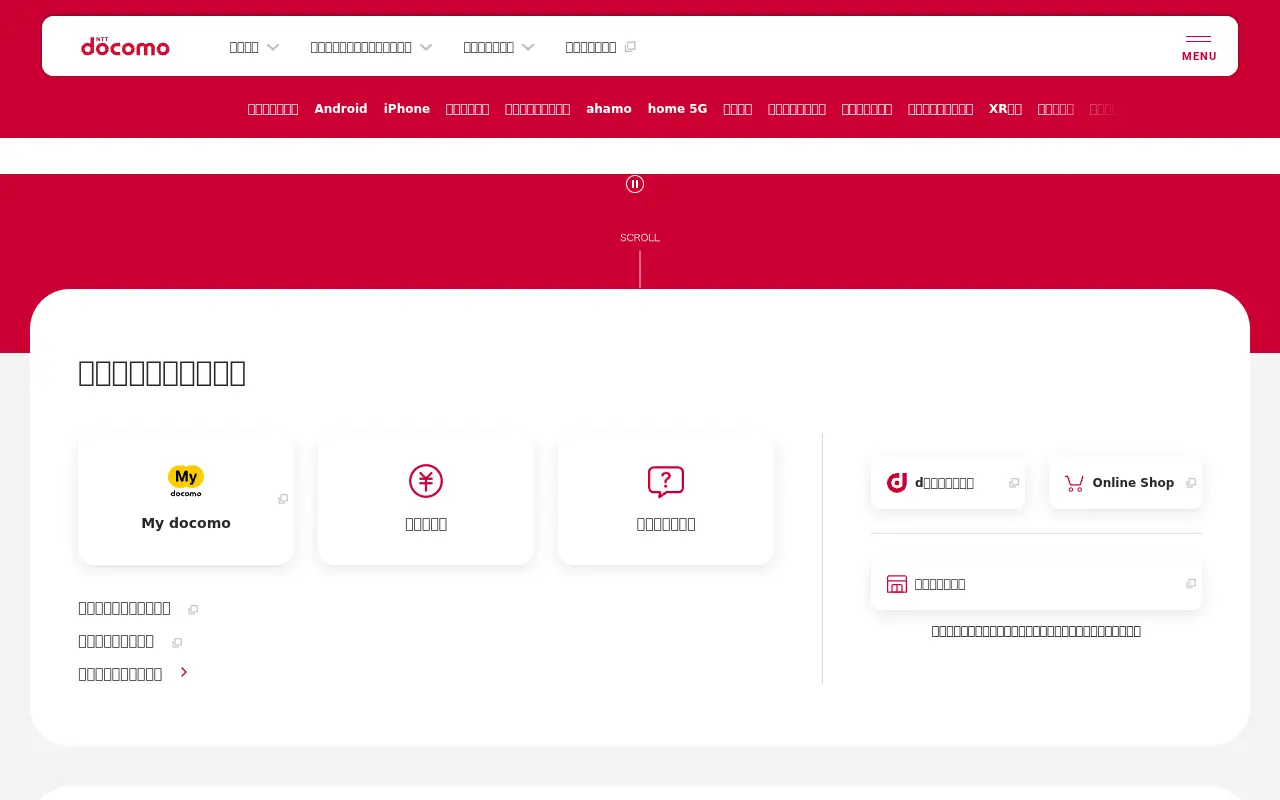Click the Online Shop cart icon
Viewport: 1280px width, 800px height.
pyautogui.click(x=1074, y=483)
